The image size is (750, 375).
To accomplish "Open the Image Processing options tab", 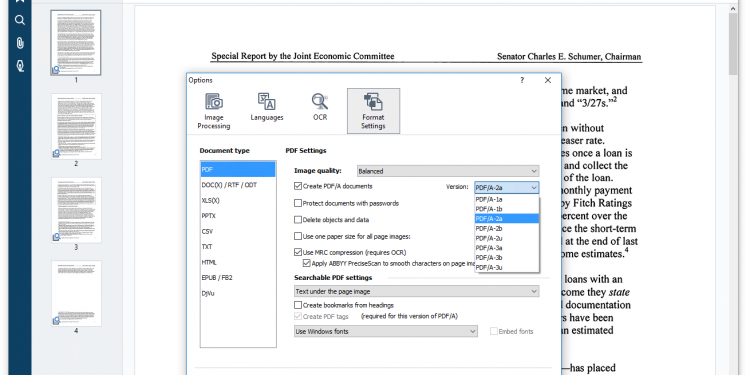I will [x=214, y=111].
